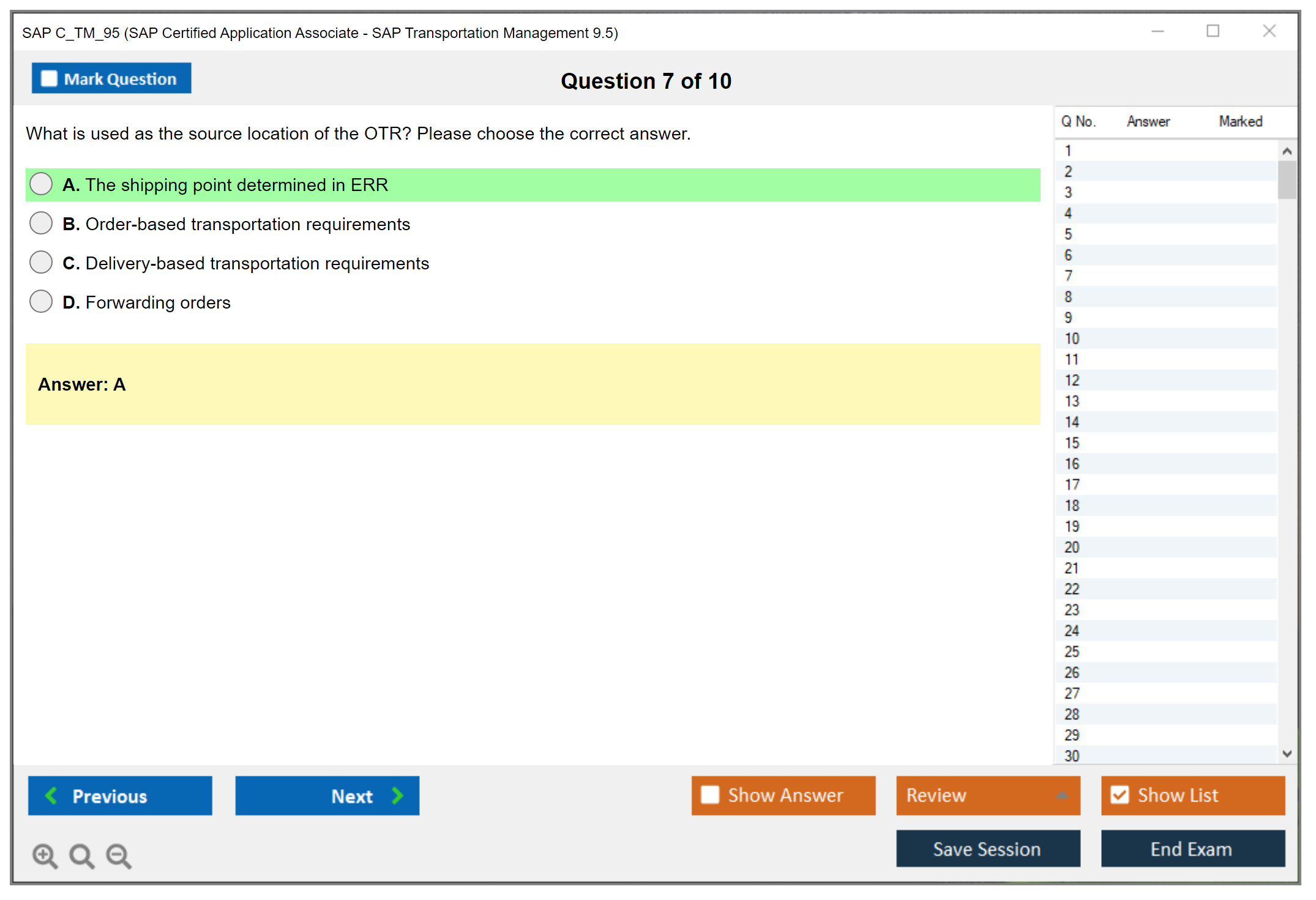Tick the Mark Question checkbox
Viewport: 1316px width, 900px height.
click(x=49, y=79)
